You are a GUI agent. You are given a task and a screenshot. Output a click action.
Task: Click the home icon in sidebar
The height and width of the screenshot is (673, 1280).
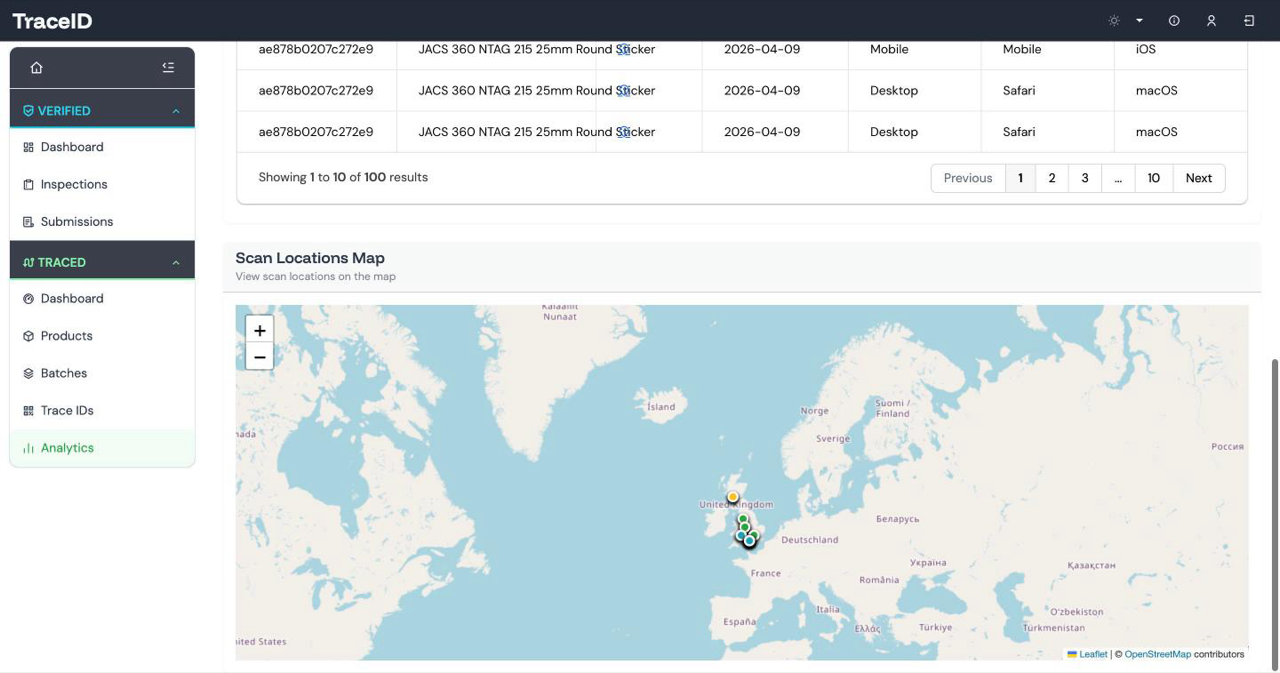click(37, 68)
